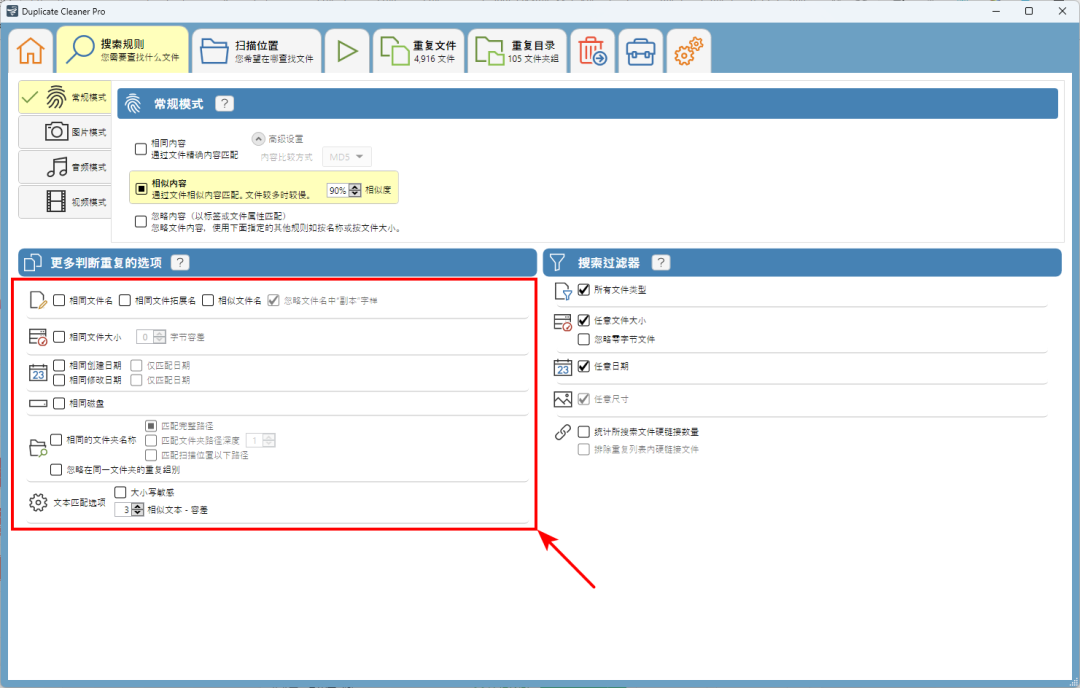Enable 忽略内容 option checkbox
The width and height of the screenshot is (1080, 688).
tap(141, 221)
